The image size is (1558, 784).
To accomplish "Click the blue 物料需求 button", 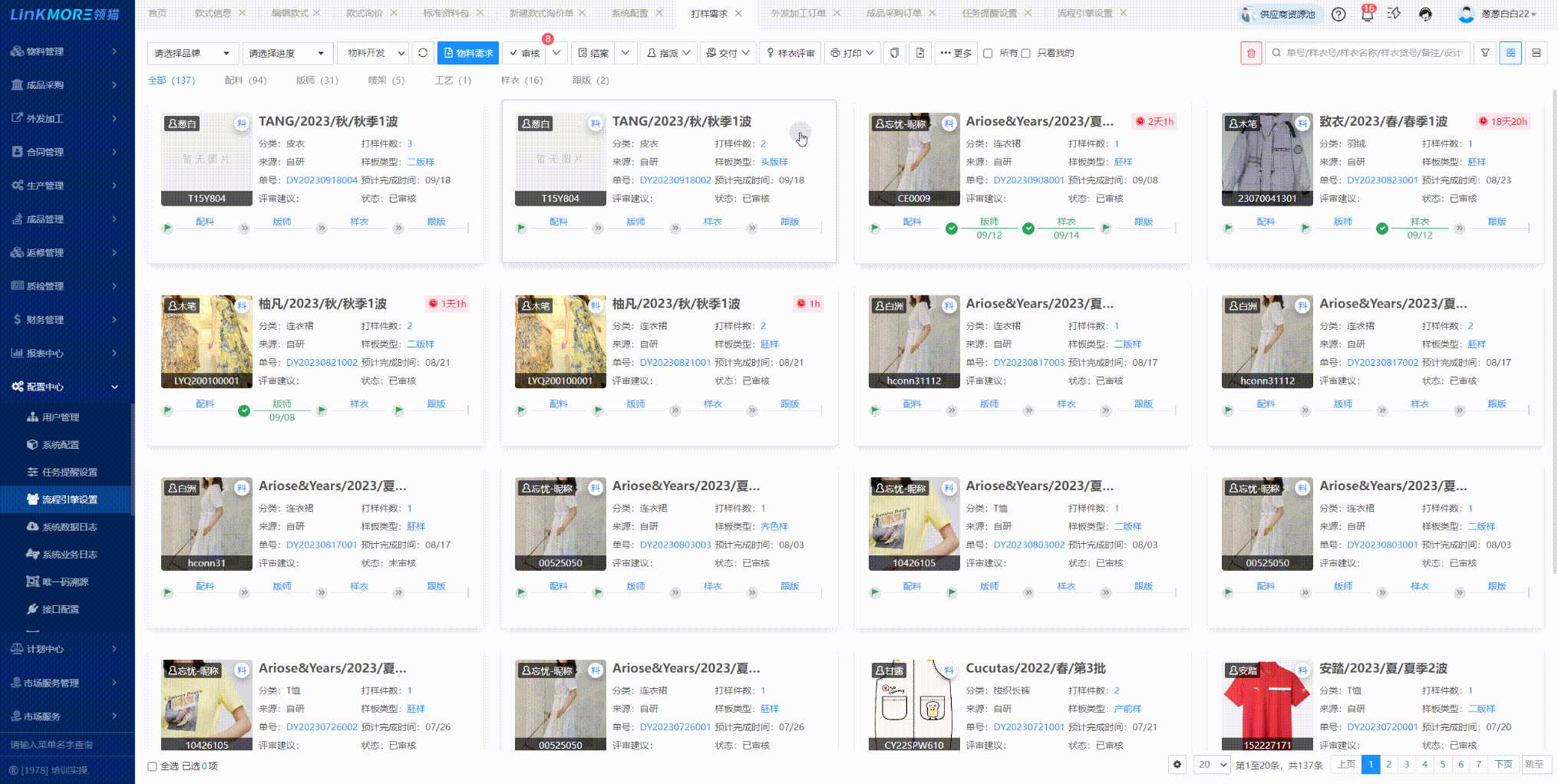I will tap(468, 54).
